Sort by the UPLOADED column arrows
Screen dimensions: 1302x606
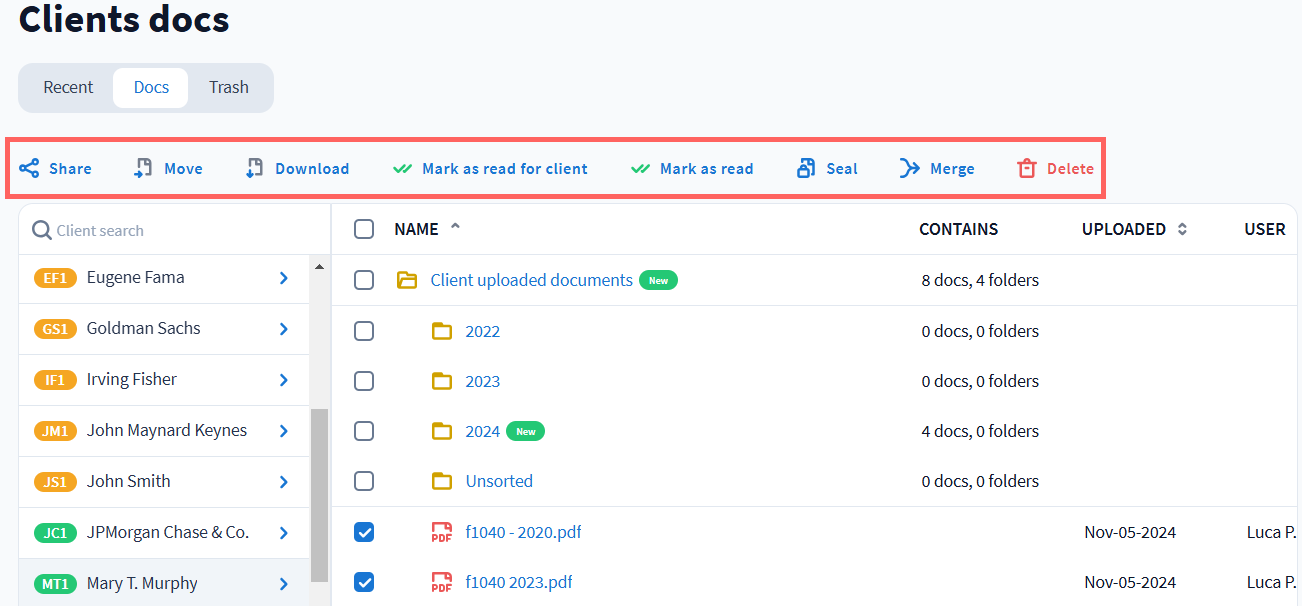pos(1182,229)
